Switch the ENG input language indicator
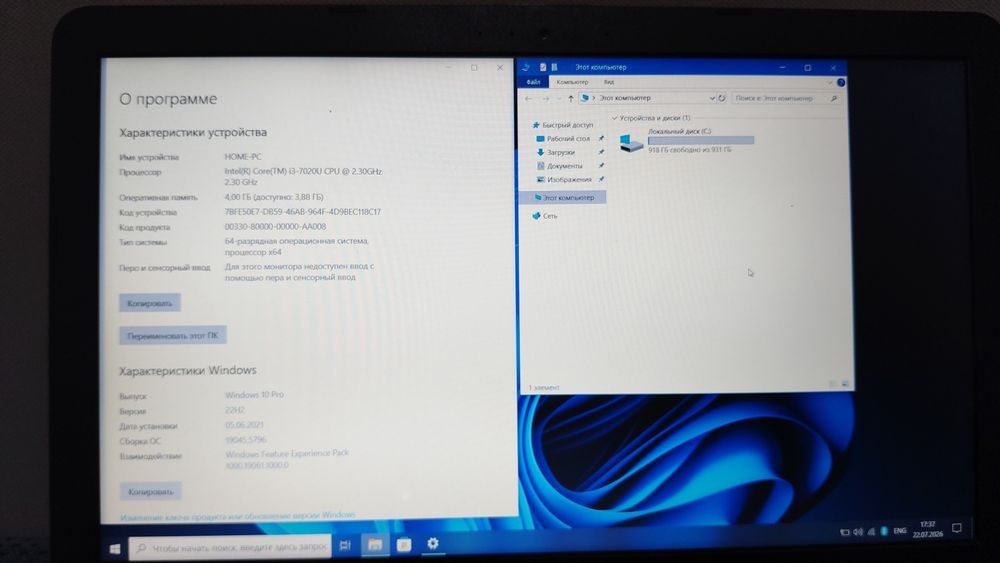The image size is (1000, 563). tap(900, 530)
